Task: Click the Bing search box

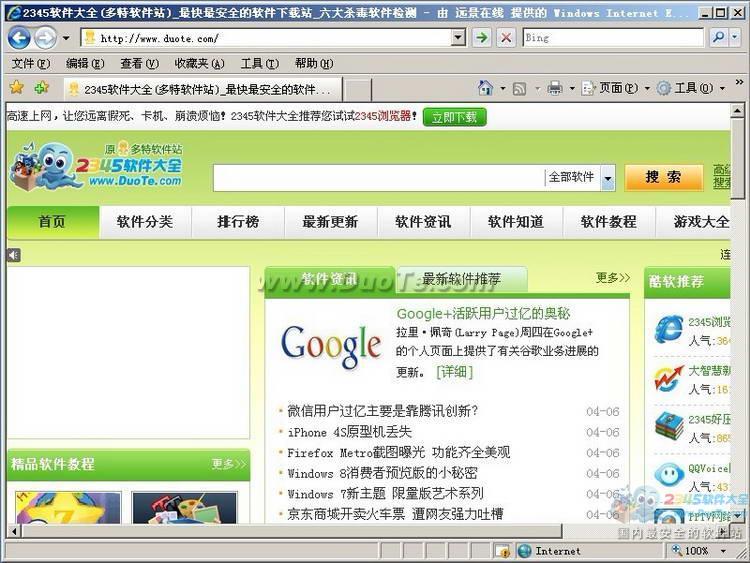Action: [613, 38]
